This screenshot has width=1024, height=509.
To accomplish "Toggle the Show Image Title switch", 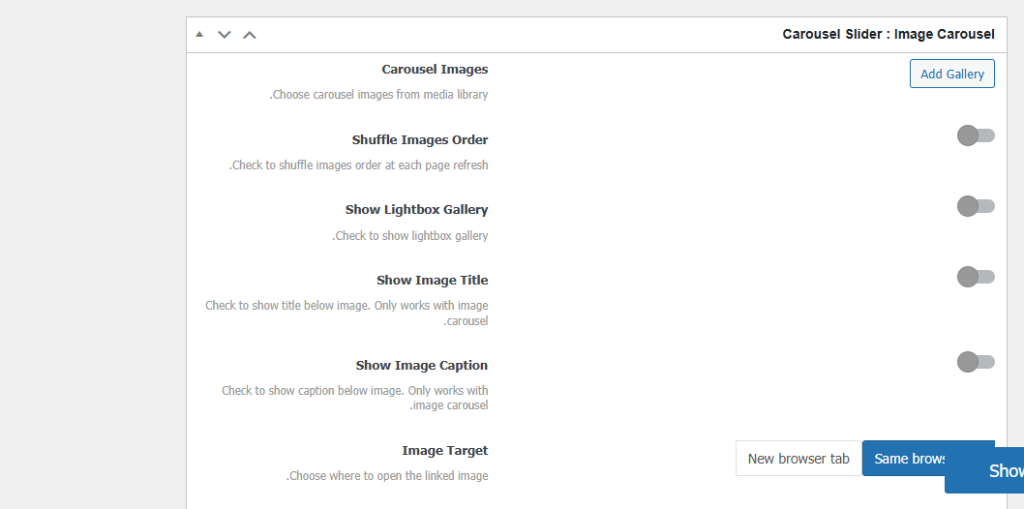I will click(975, 277).
